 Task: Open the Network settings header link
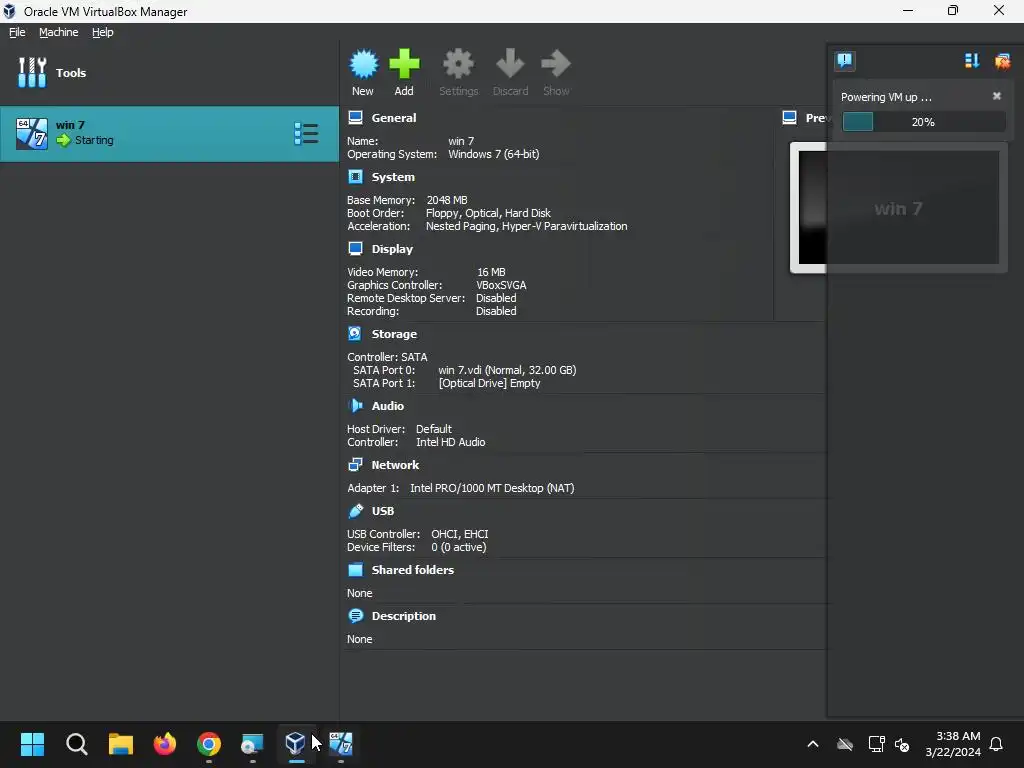395,465
